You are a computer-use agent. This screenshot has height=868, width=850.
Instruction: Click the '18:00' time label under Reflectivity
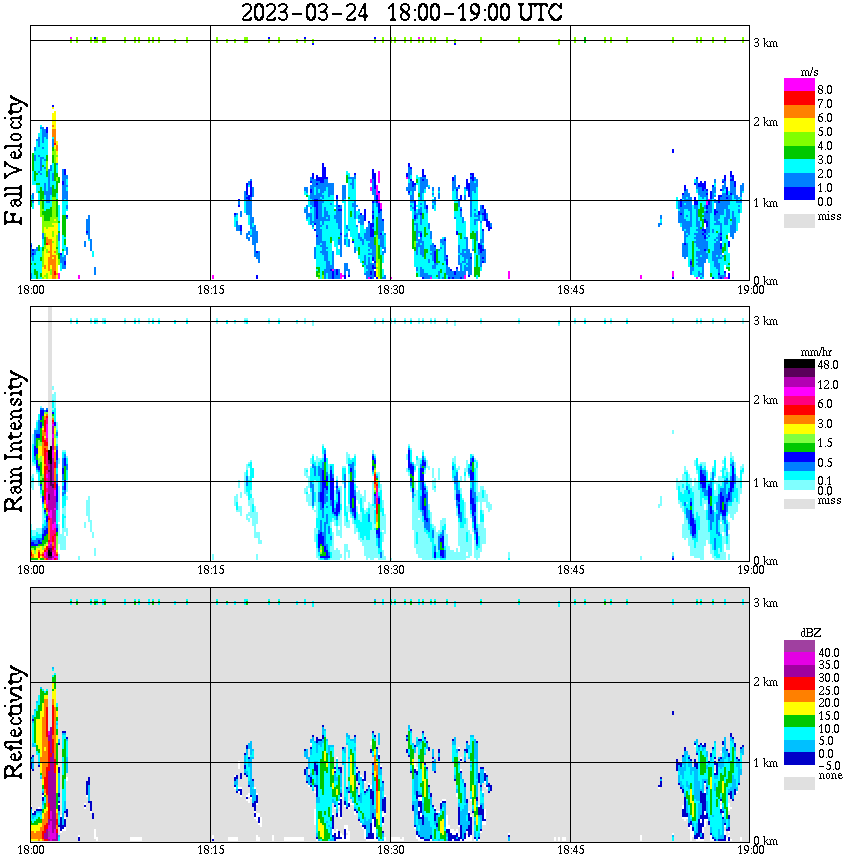pyautogui.click(x=31, y=850)
